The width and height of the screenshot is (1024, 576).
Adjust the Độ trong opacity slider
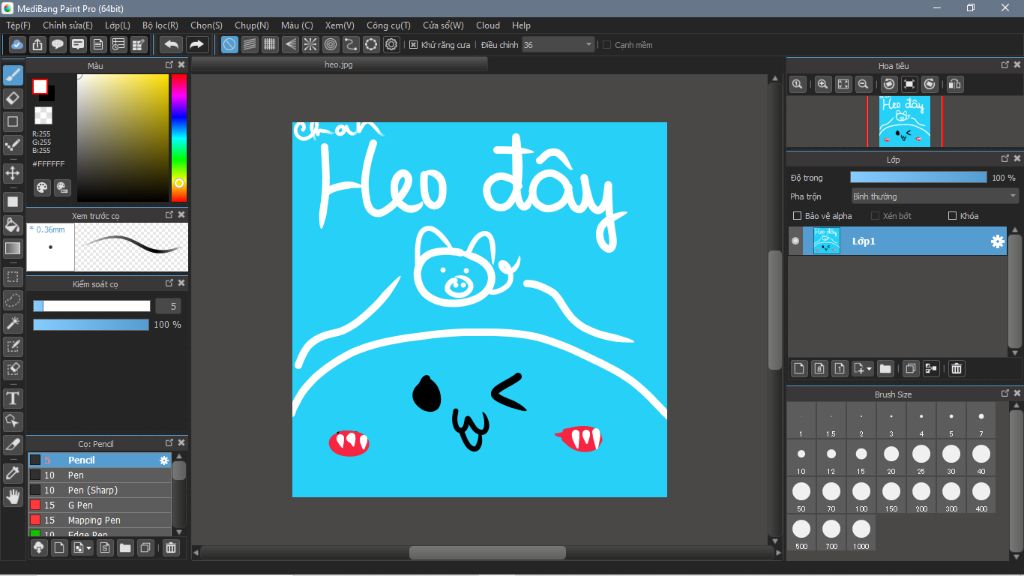point(918,178)
